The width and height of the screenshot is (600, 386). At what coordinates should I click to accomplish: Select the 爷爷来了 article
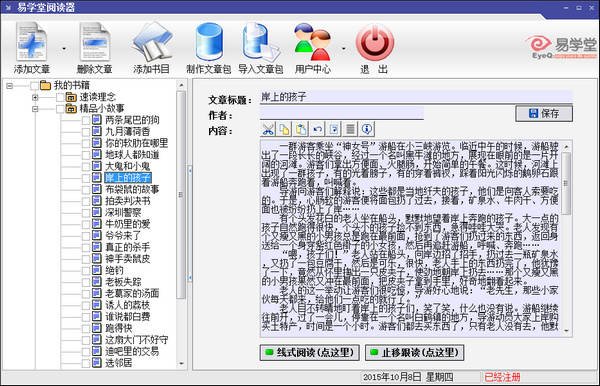[123, 236]
